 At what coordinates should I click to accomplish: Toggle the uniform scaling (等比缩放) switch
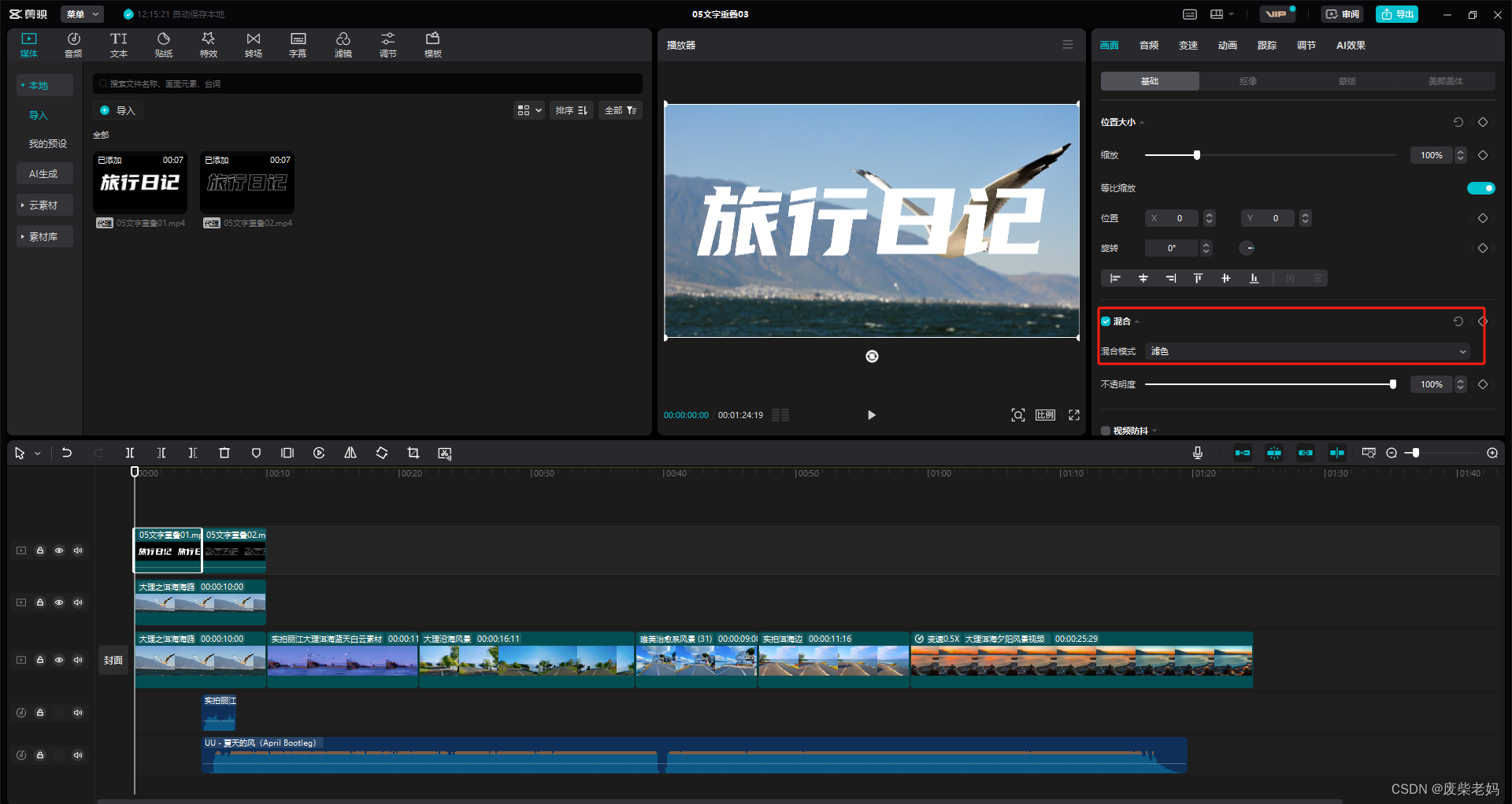1480,188
